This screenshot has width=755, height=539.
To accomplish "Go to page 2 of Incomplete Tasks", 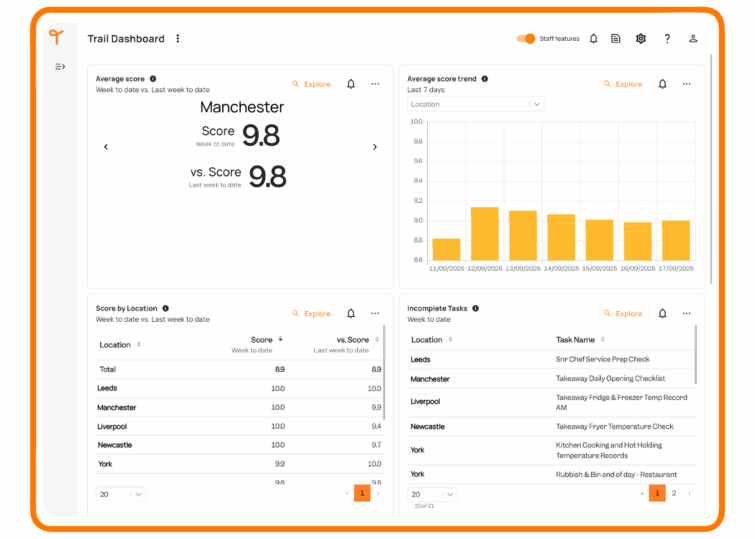I will [x=674, y=493].
